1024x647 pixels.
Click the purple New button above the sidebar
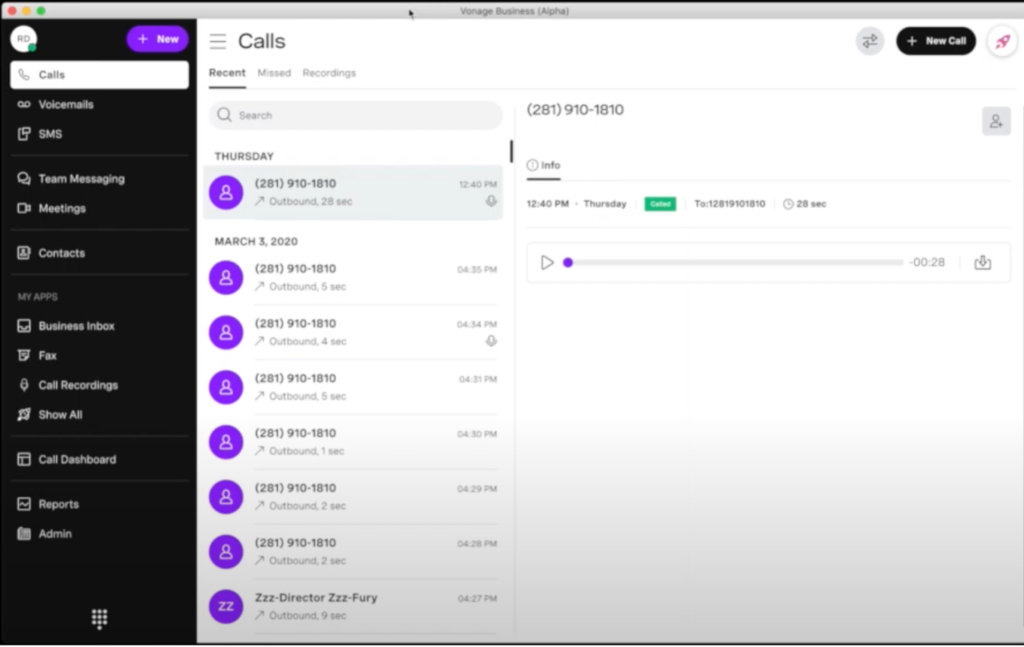point(157,38)
